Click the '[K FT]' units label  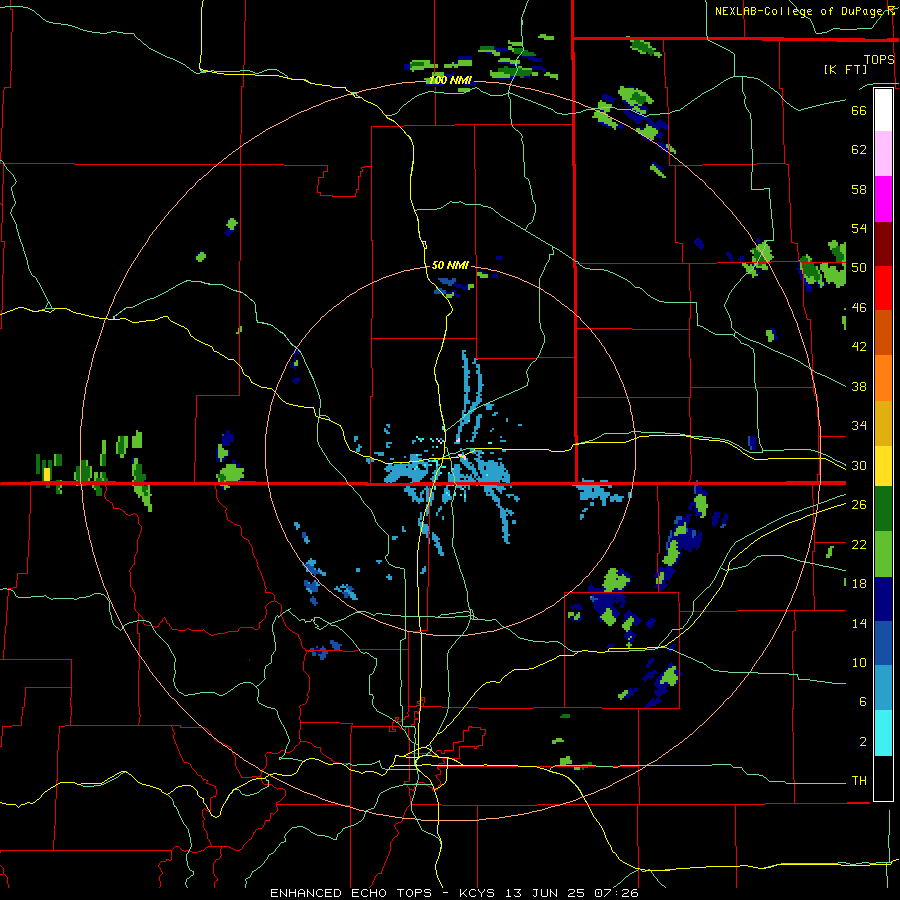tap(845, 69)
